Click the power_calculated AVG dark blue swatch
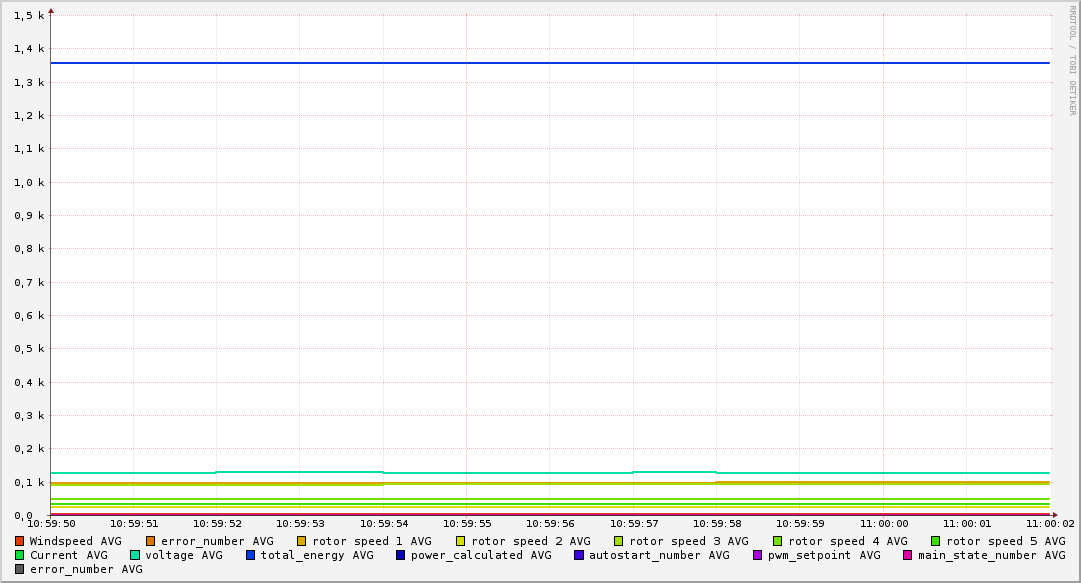The image size is (1081, 583). [401, 555]
